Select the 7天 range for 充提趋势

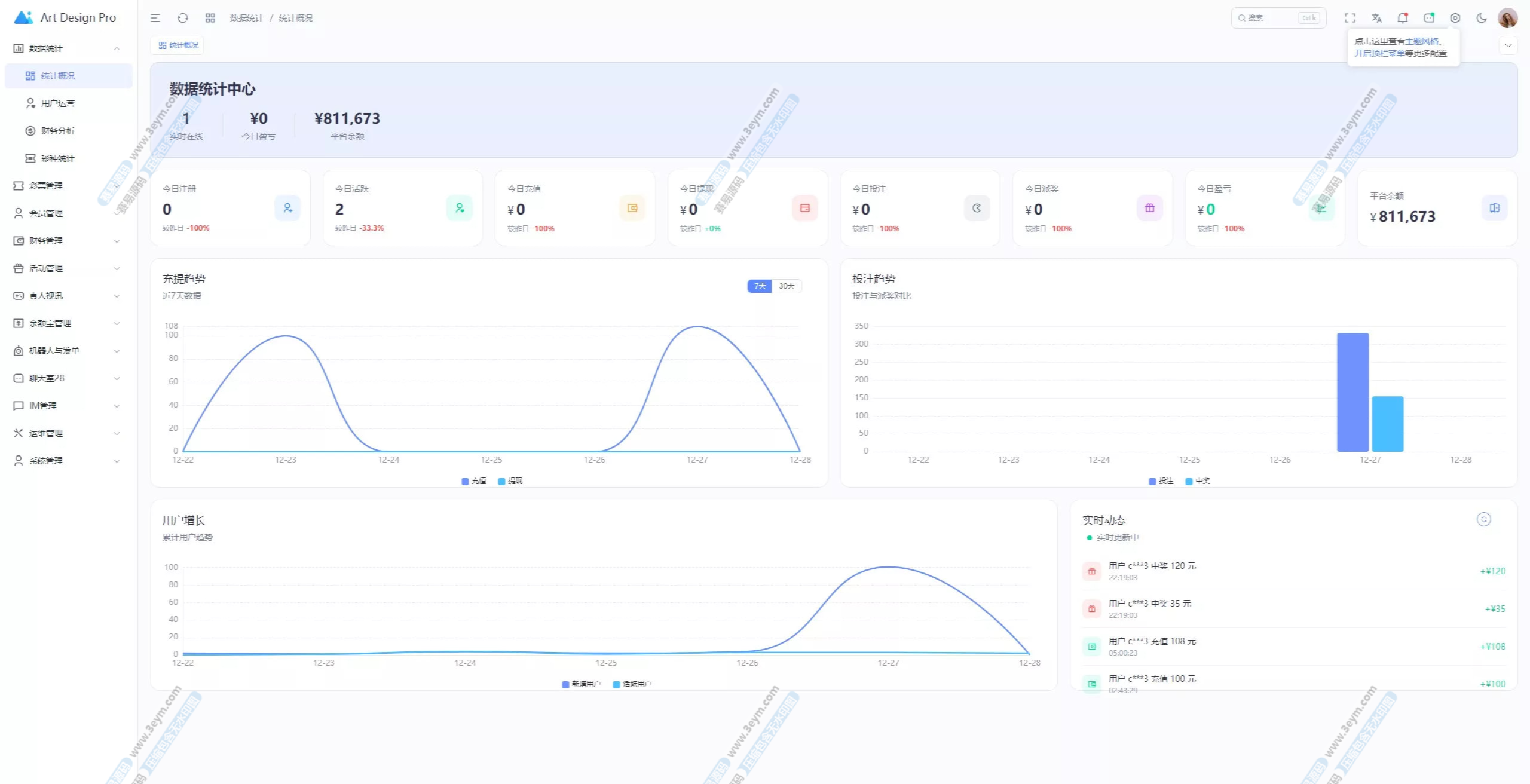pyautogui.click(x=760, y=286)
